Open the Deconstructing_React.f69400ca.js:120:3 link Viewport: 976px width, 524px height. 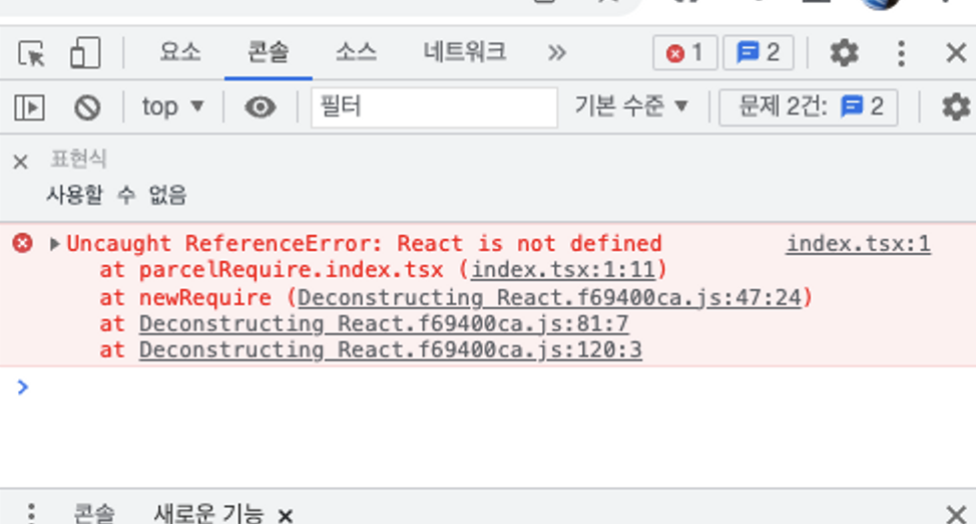tap(390, 350)
